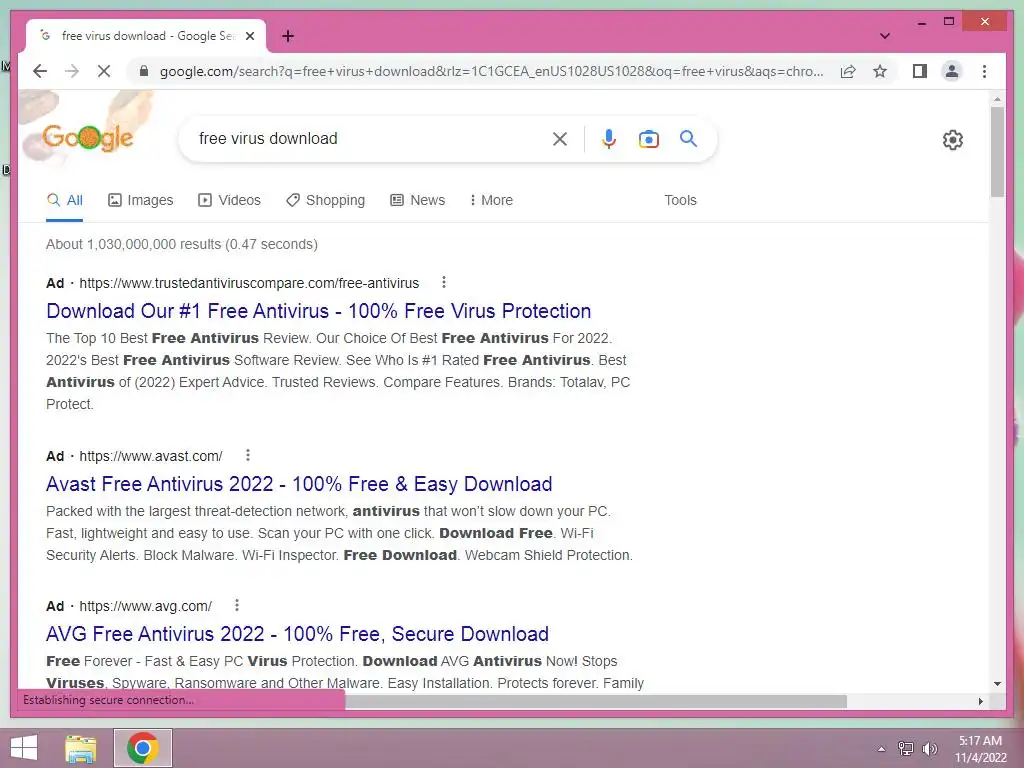This screenshot has width=1024, height=768.
Task: Click the trustedantiviruscompare.com ad URL
Action: point(249,283)
